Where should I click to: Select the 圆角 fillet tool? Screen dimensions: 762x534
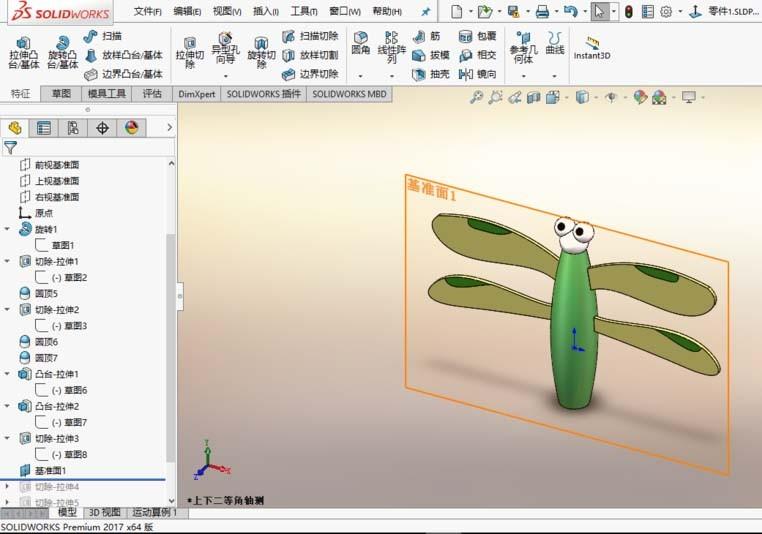(x=361, y=42)
